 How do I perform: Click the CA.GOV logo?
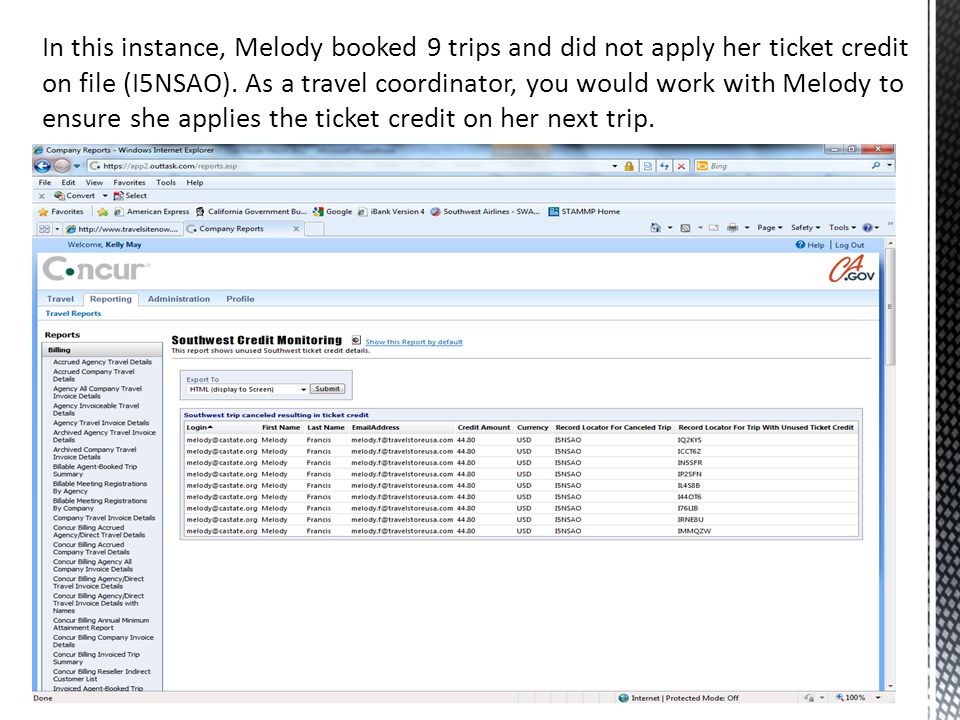852,269
